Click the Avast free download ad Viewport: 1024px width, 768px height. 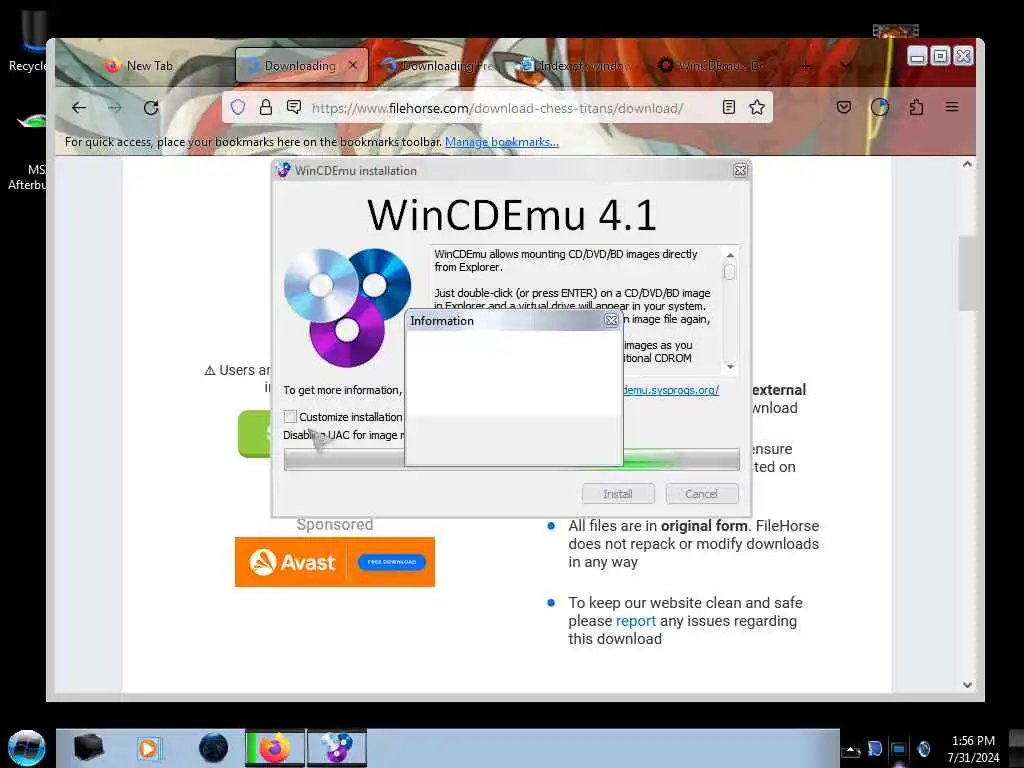pyautogui.click(x=335, y=562)
